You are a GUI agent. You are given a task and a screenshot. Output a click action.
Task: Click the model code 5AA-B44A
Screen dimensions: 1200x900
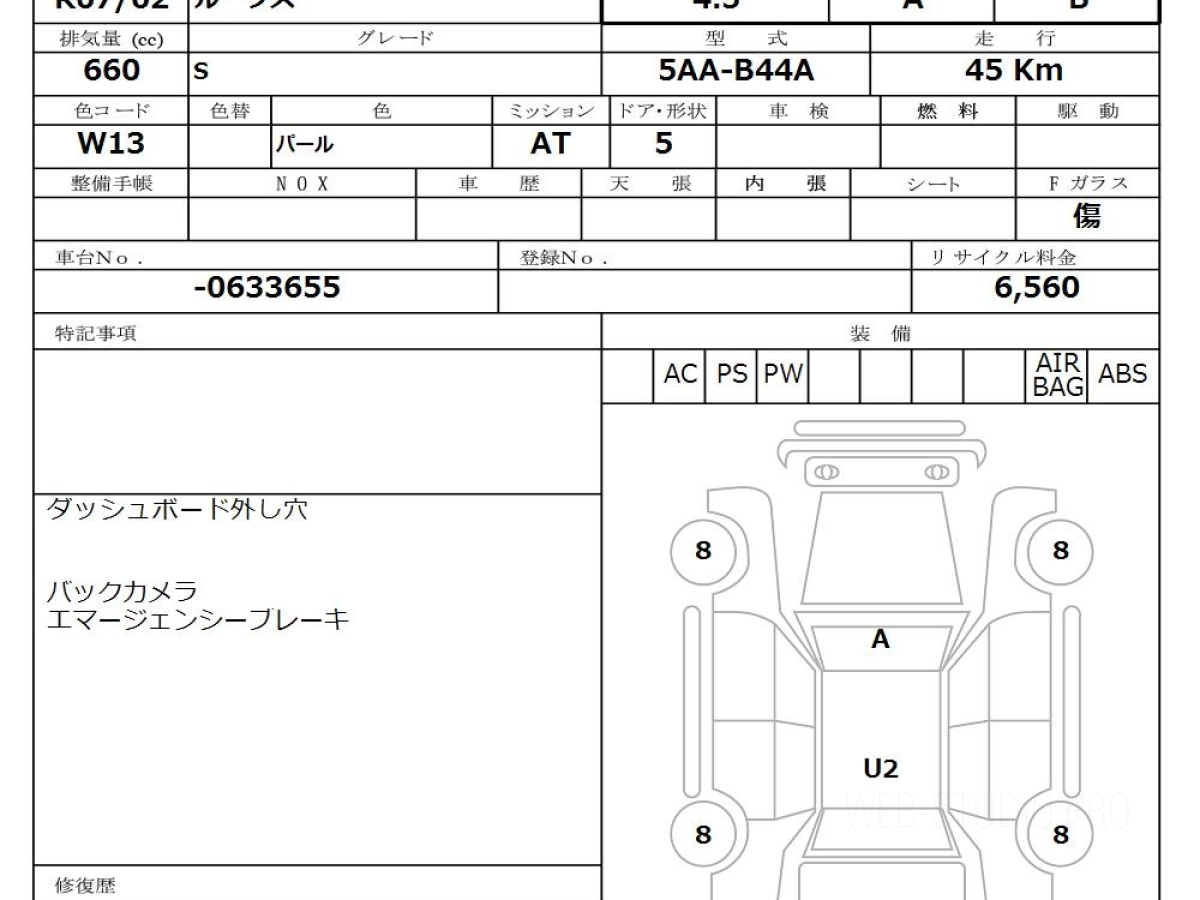pyautogui.click(x=738, y=71)
